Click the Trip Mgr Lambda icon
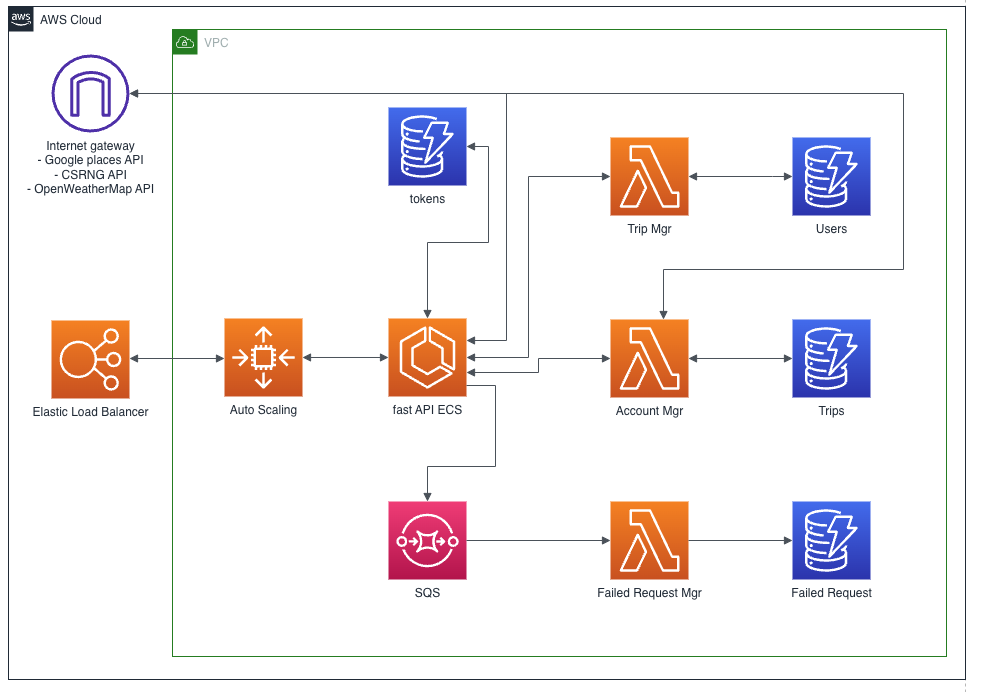Screen dimensions: 981x692 tap(649, 176)
